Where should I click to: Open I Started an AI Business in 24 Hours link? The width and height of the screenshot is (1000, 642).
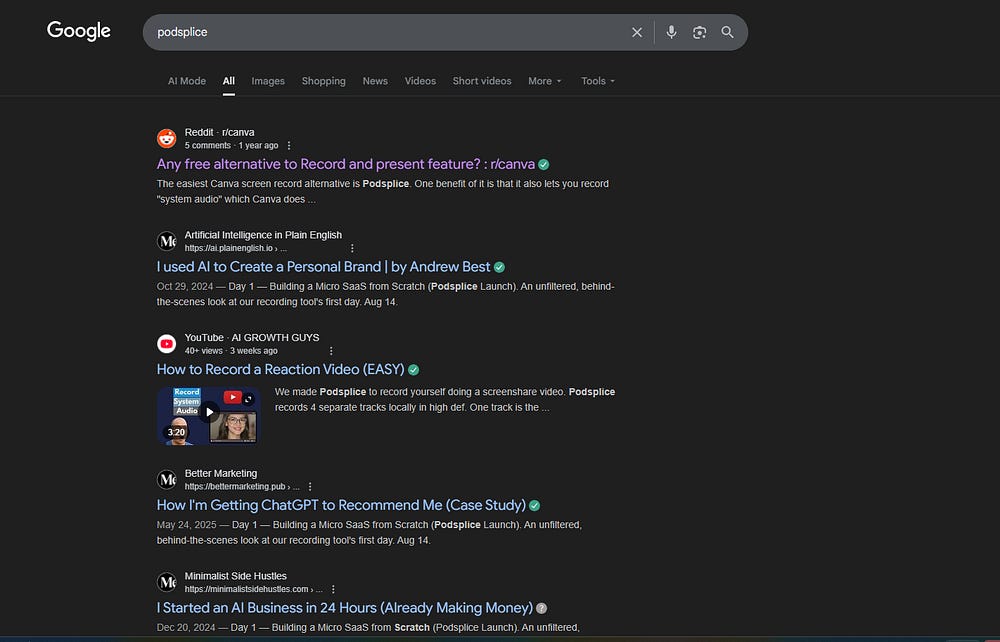[x=345, y=608]
